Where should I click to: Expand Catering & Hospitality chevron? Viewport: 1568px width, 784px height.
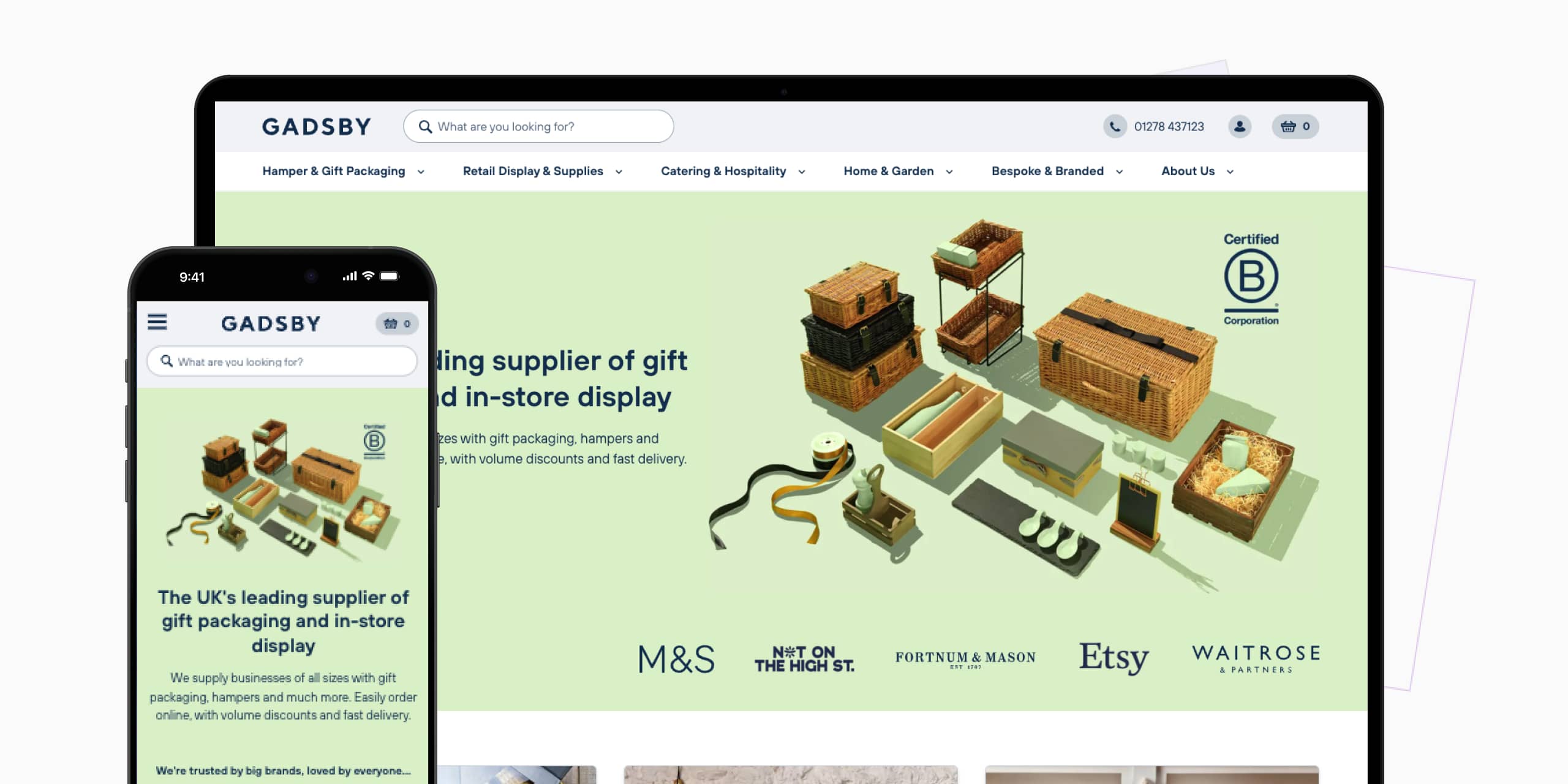802,172
